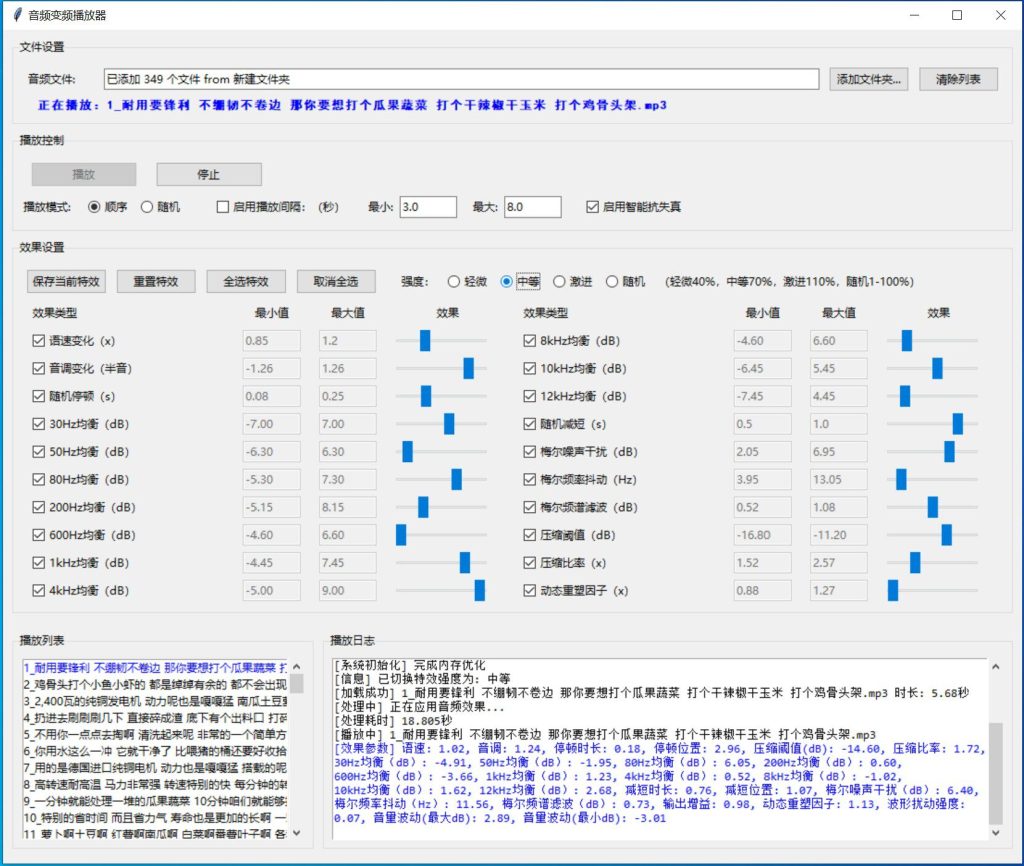Focus the 最小 interval field showing 3.0

click(428, 207)
